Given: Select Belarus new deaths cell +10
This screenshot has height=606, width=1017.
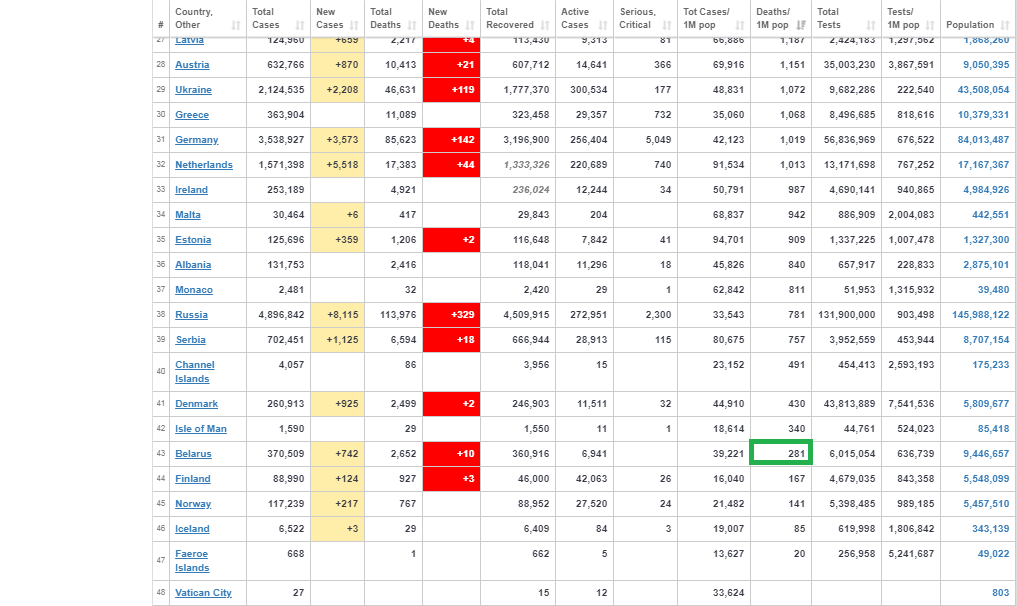Looking at the screenshot, I should click(x=451, y=454).
